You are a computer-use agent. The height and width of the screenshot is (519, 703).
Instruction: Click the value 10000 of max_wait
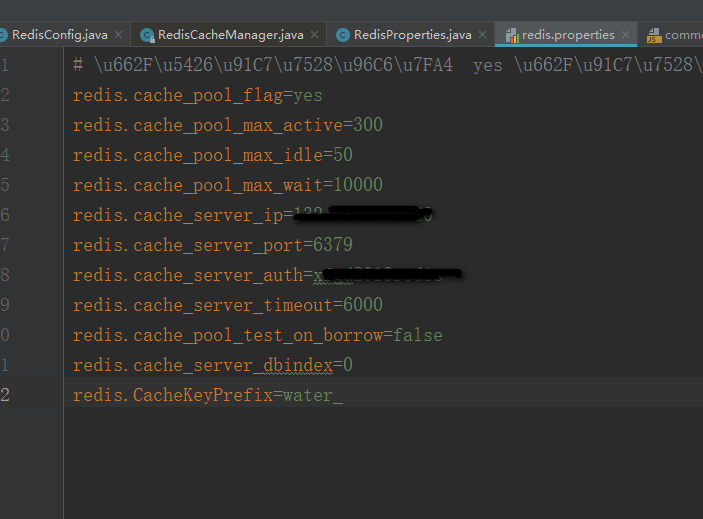[x=358, y=185]
